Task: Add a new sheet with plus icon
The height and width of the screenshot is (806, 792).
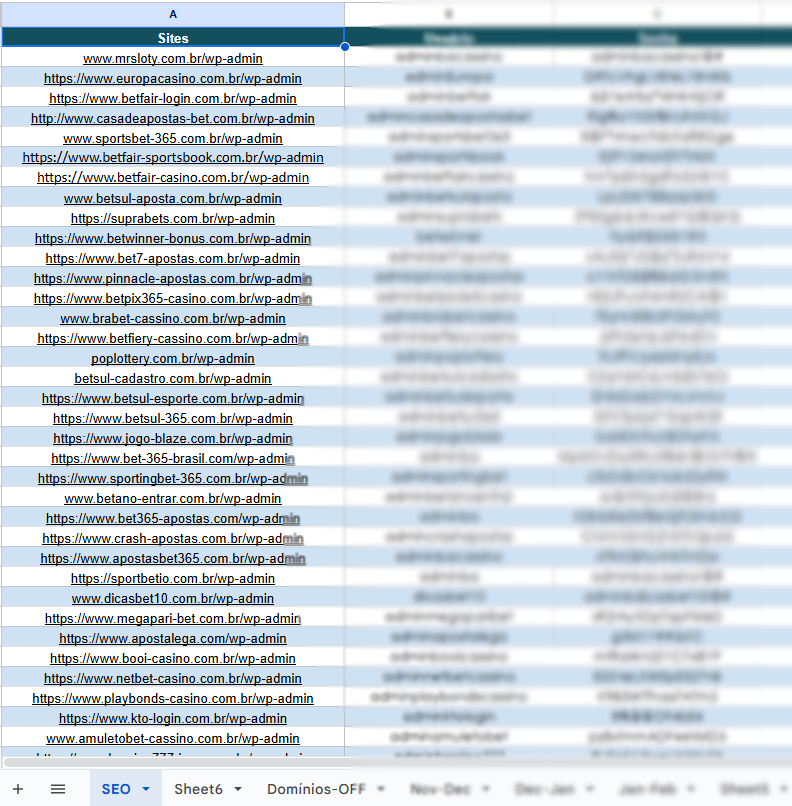Action: point(18,789)
